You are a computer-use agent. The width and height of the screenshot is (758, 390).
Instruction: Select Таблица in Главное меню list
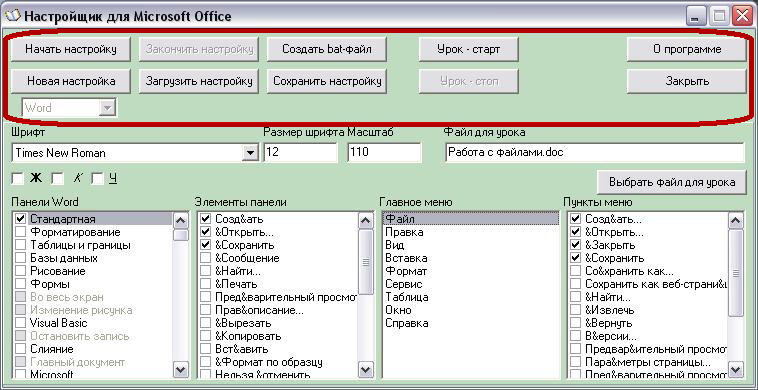click(470, 297)
